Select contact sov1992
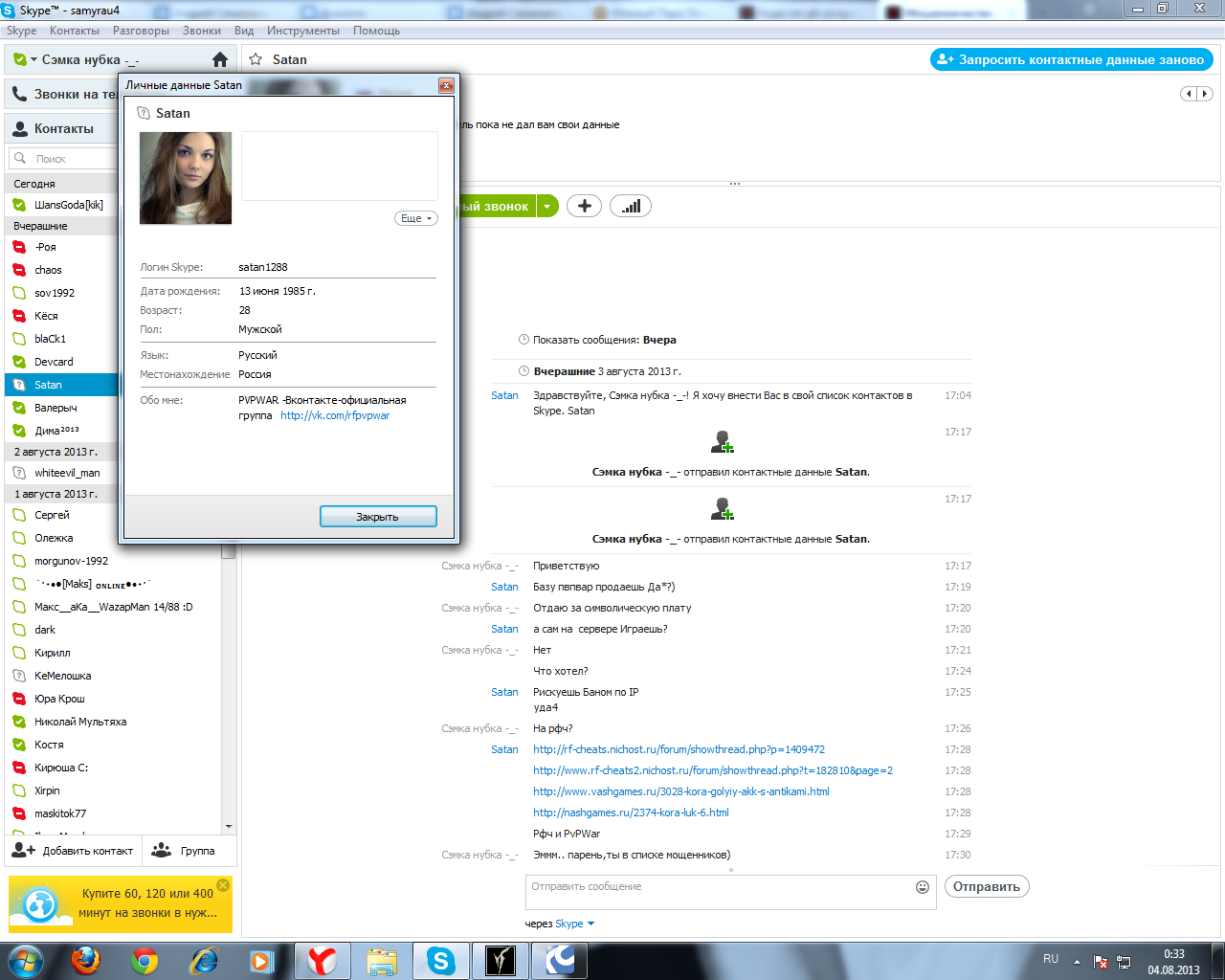 point(62,293)
